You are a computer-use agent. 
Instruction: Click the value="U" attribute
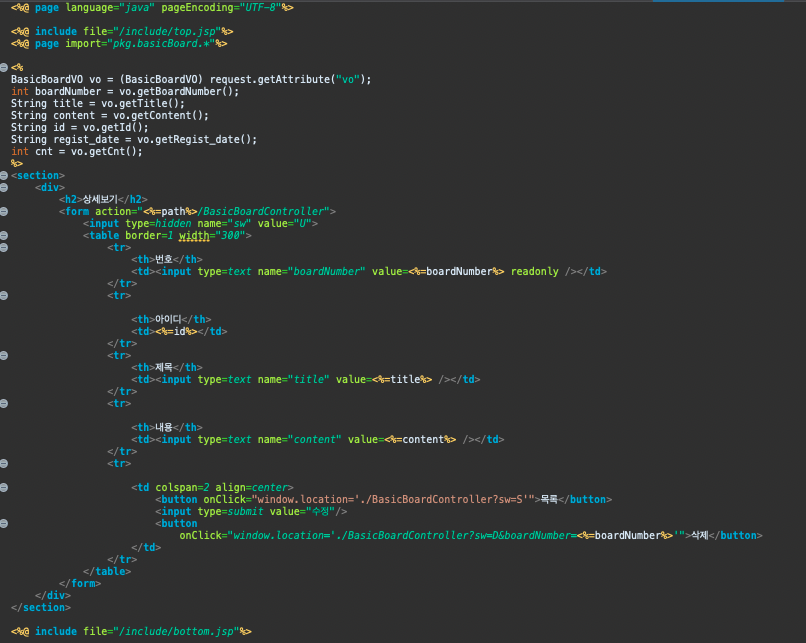[x=284, y=224]
